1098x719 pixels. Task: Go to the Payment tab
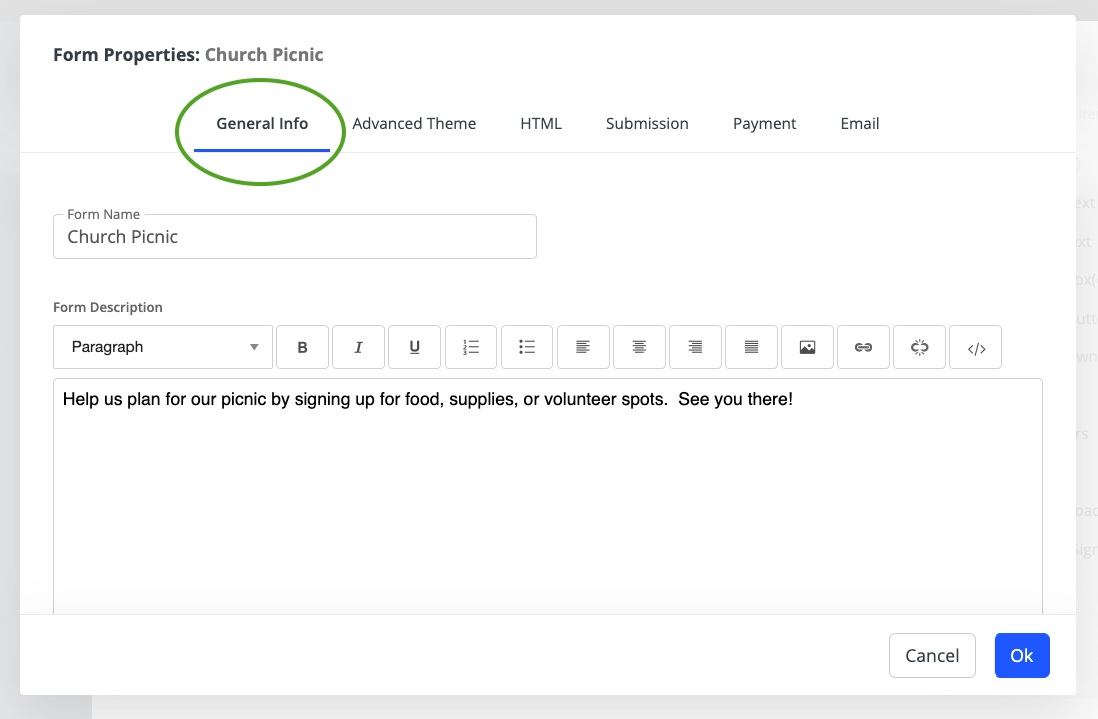pos(764,124)
